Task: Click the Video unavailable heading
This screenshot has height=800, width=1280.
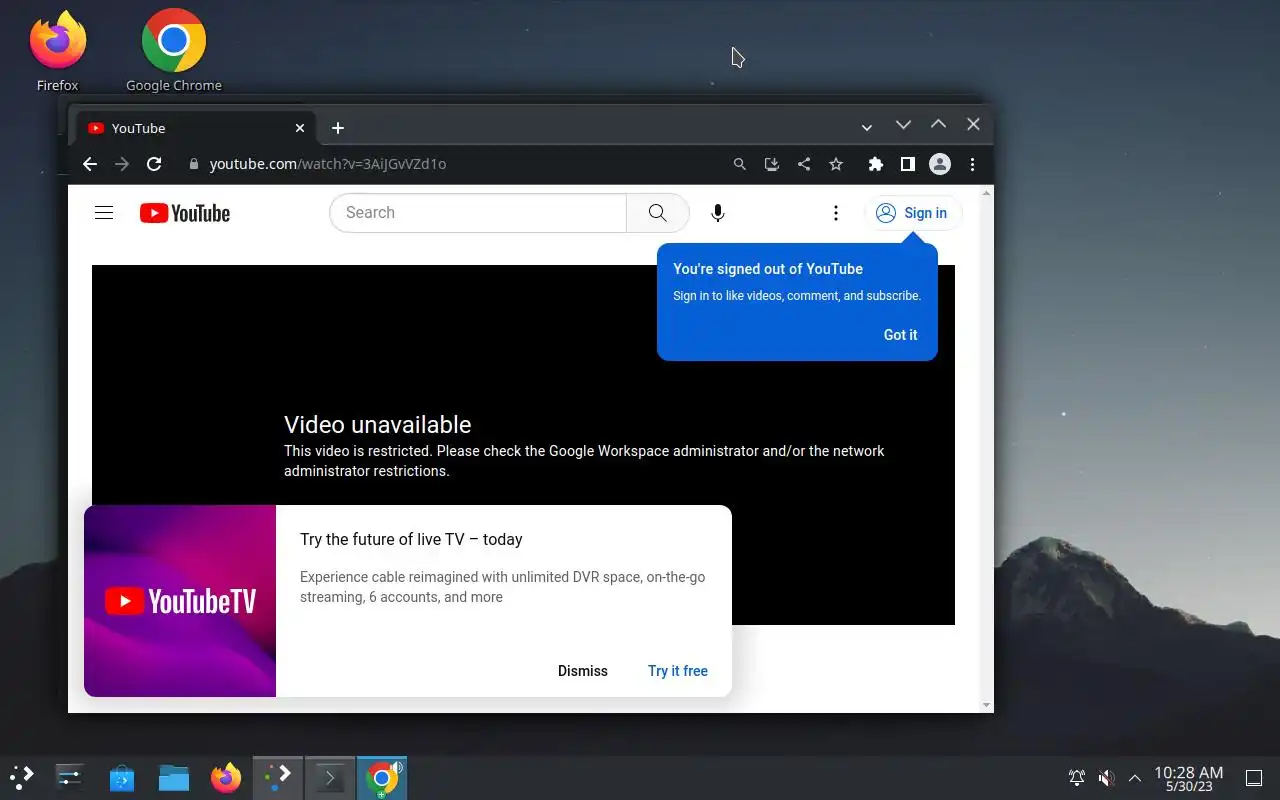Action: [378, 424]
